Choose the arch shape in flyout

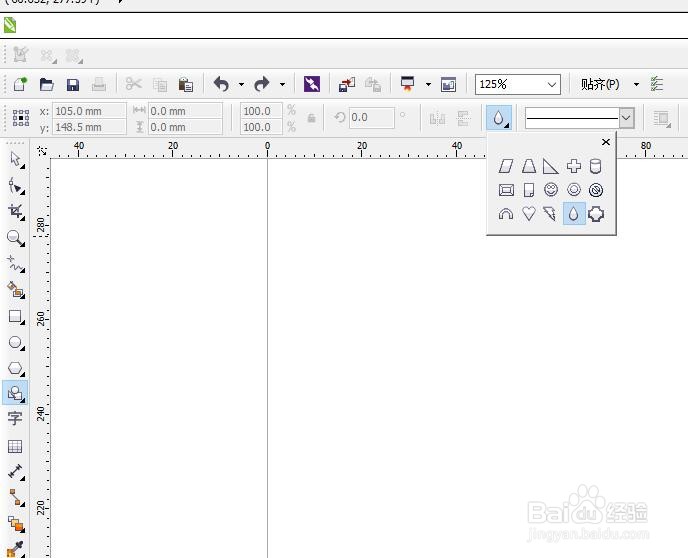tap(506, 214)
